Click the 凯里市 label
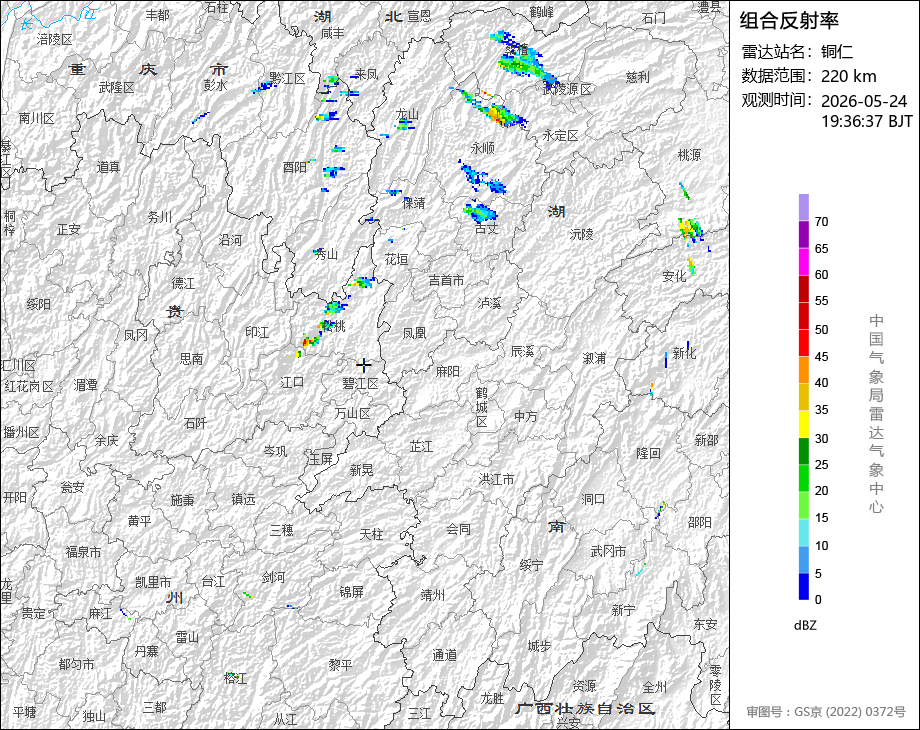 pyautogui.click(x=153, y=582)
